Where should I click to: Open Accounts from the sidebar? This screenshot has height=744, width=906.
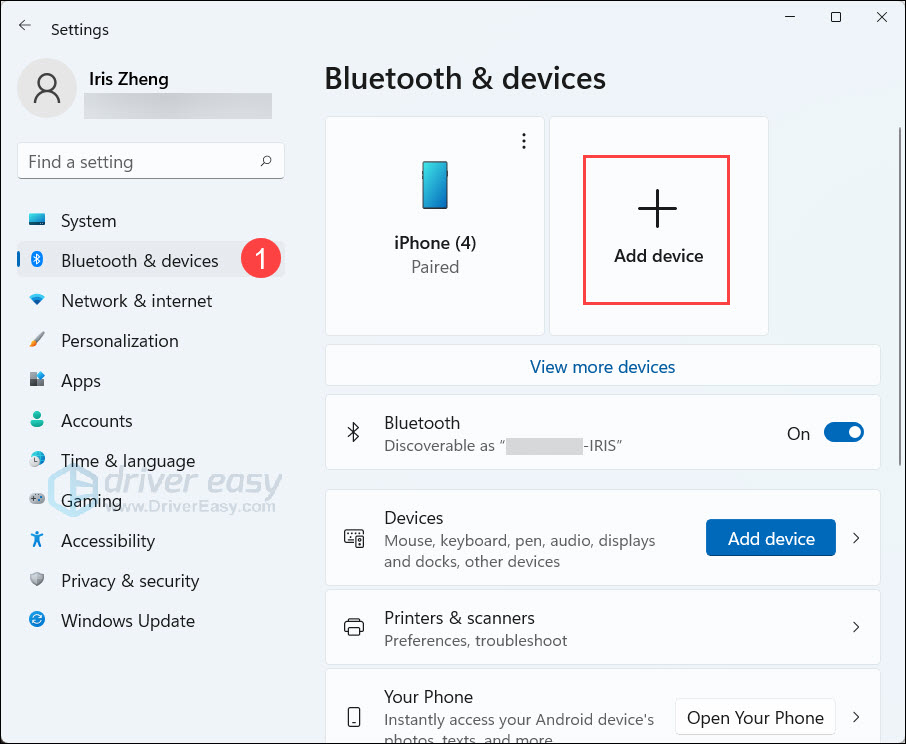coord(96,421)
